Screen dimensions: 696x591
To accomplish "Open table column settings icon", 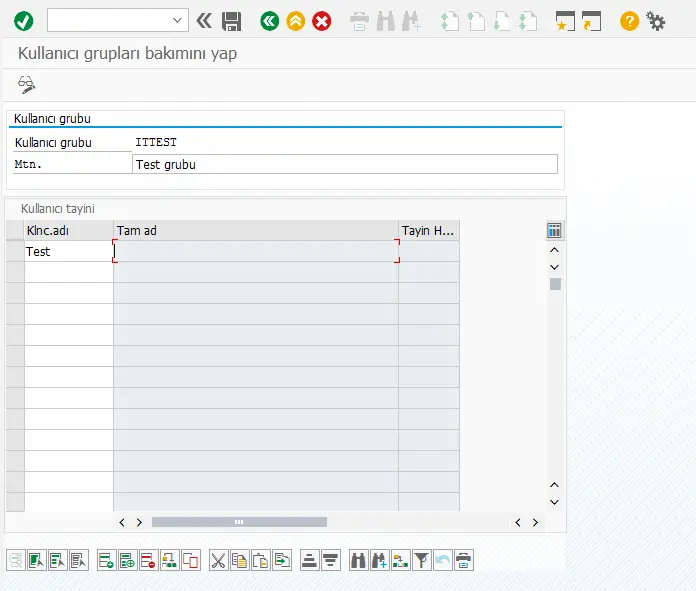I will coord(554,231).
